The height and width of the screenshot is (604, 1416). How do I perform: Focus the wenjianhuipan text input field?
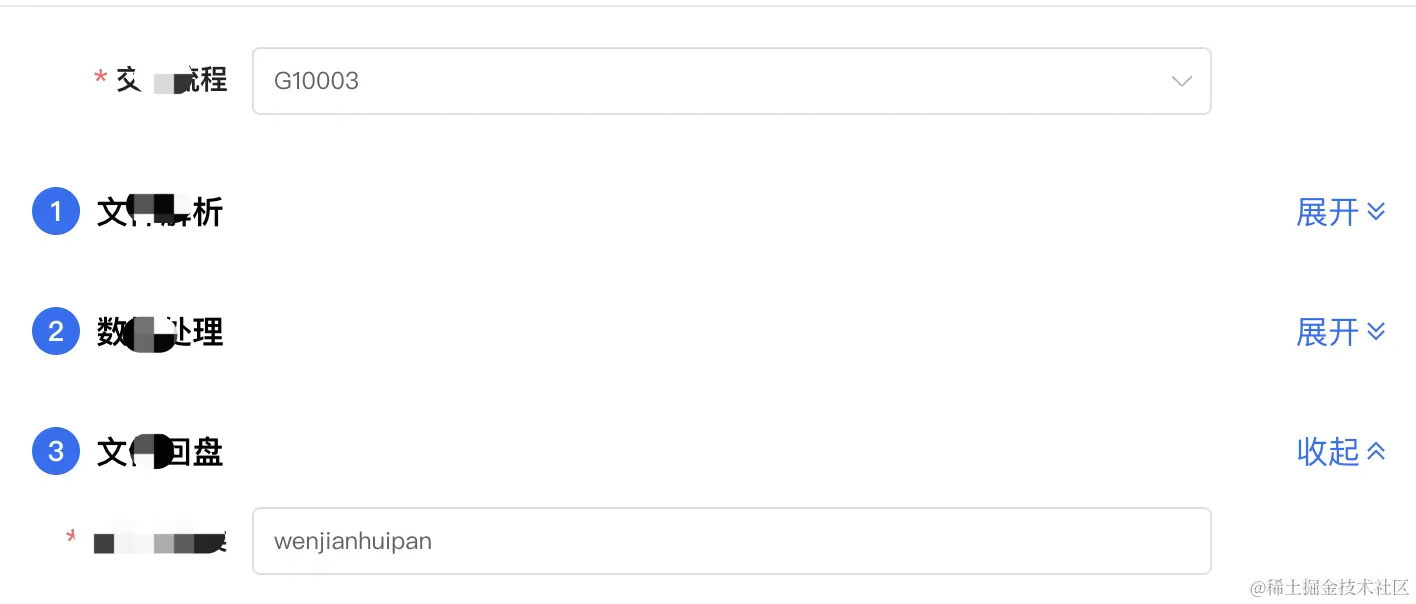coord(730,541)
